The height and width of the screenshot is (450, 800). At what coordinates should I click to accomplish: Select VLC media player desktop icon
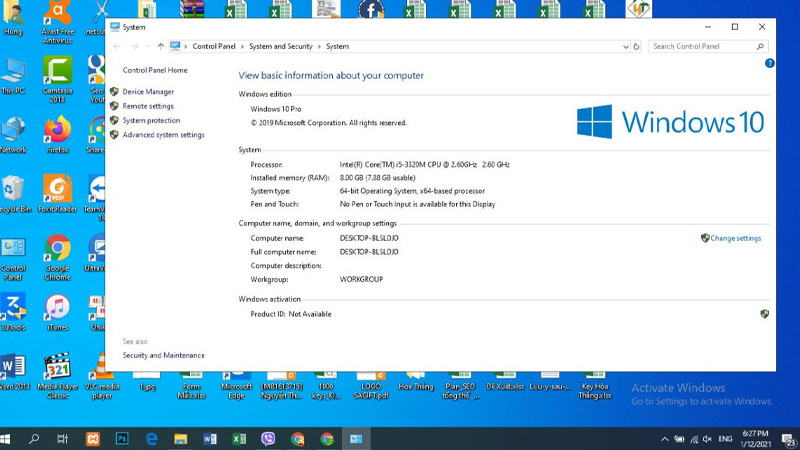click(x=102, y=376)
